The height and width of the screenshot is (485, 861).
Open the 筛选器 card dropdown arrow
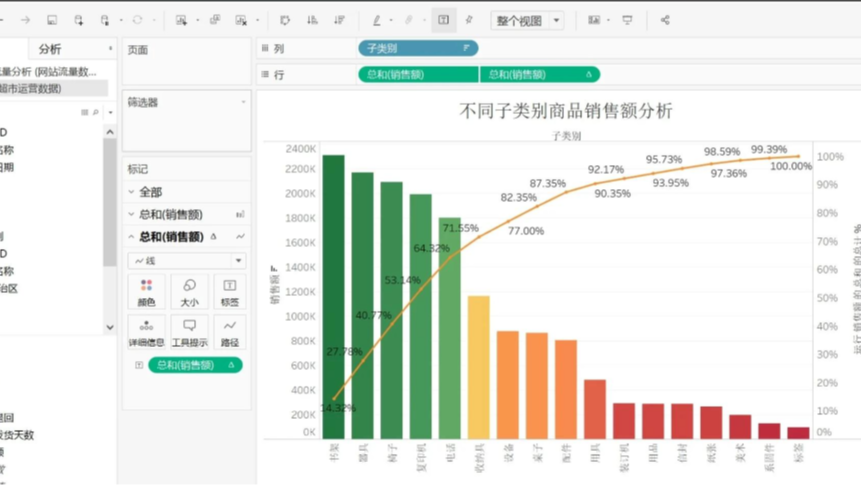[x=243, y=102]
